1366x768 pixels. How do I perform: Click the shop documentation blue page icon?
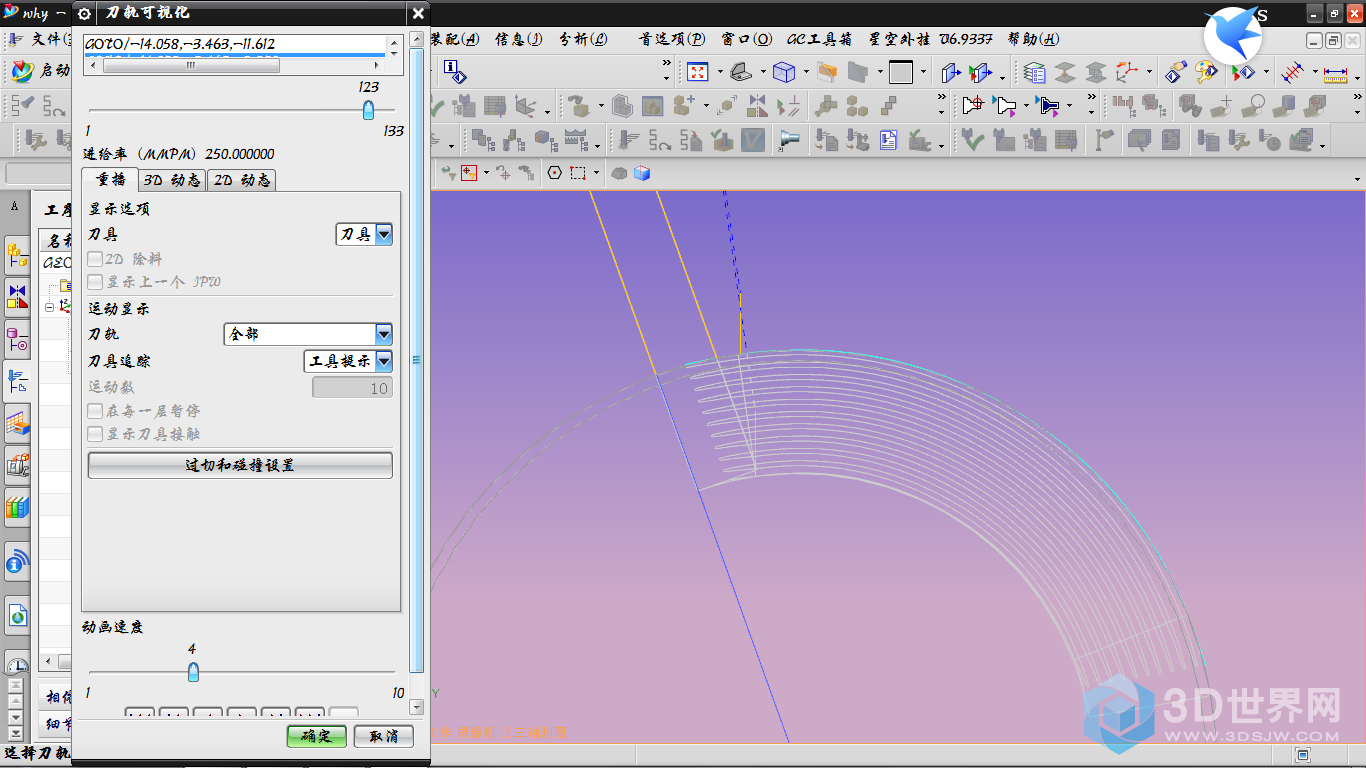888,140
